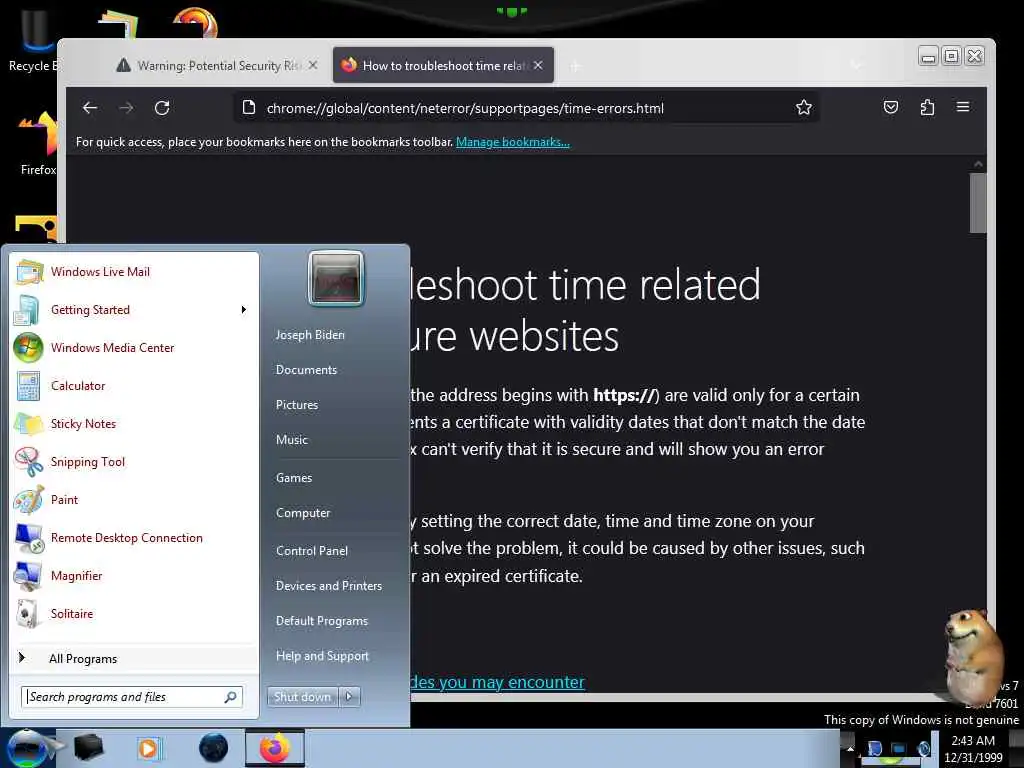Open Getting Started in Start menu

pos(134,310)
